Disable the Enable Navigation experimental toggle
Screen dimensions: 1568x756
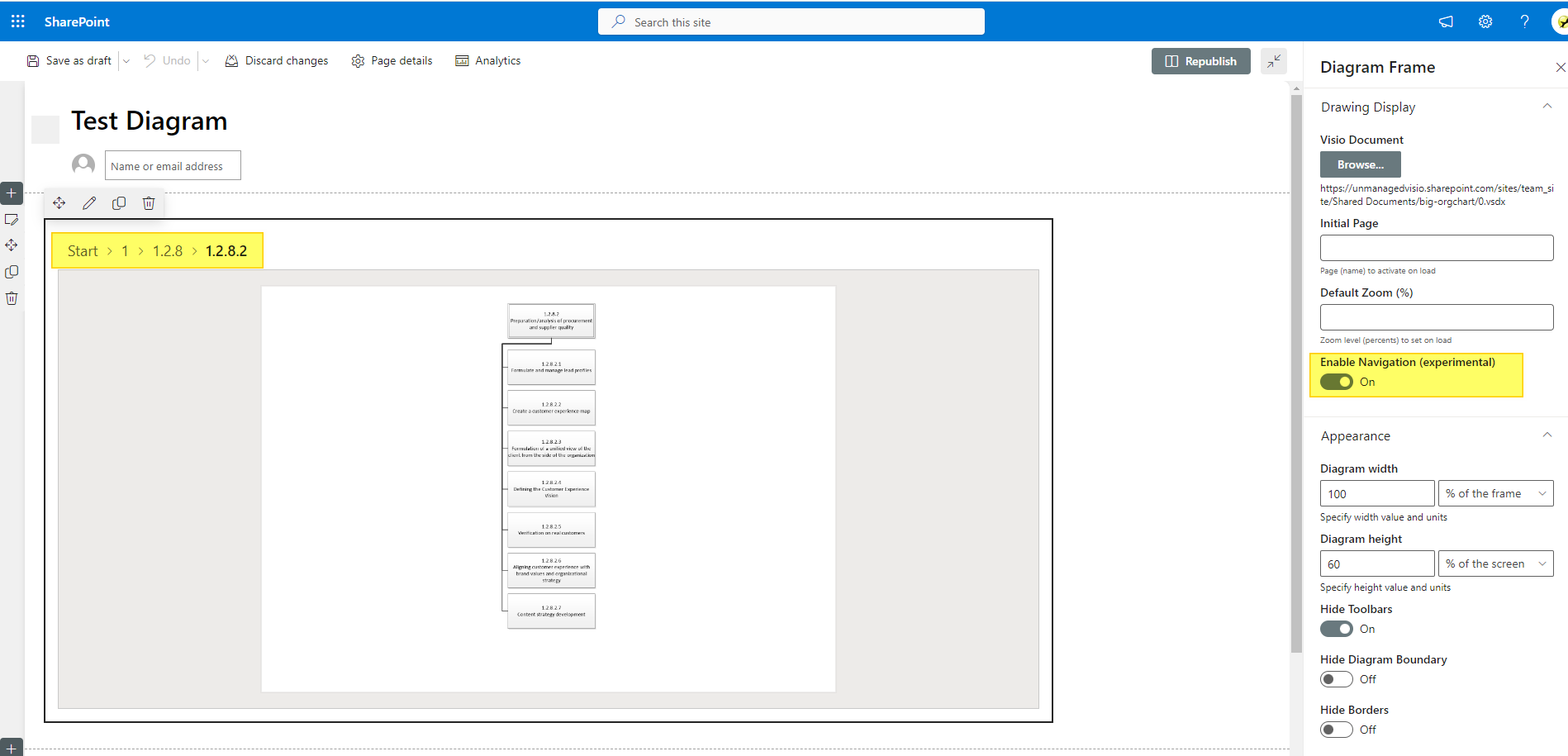(x=1338, y=382)
